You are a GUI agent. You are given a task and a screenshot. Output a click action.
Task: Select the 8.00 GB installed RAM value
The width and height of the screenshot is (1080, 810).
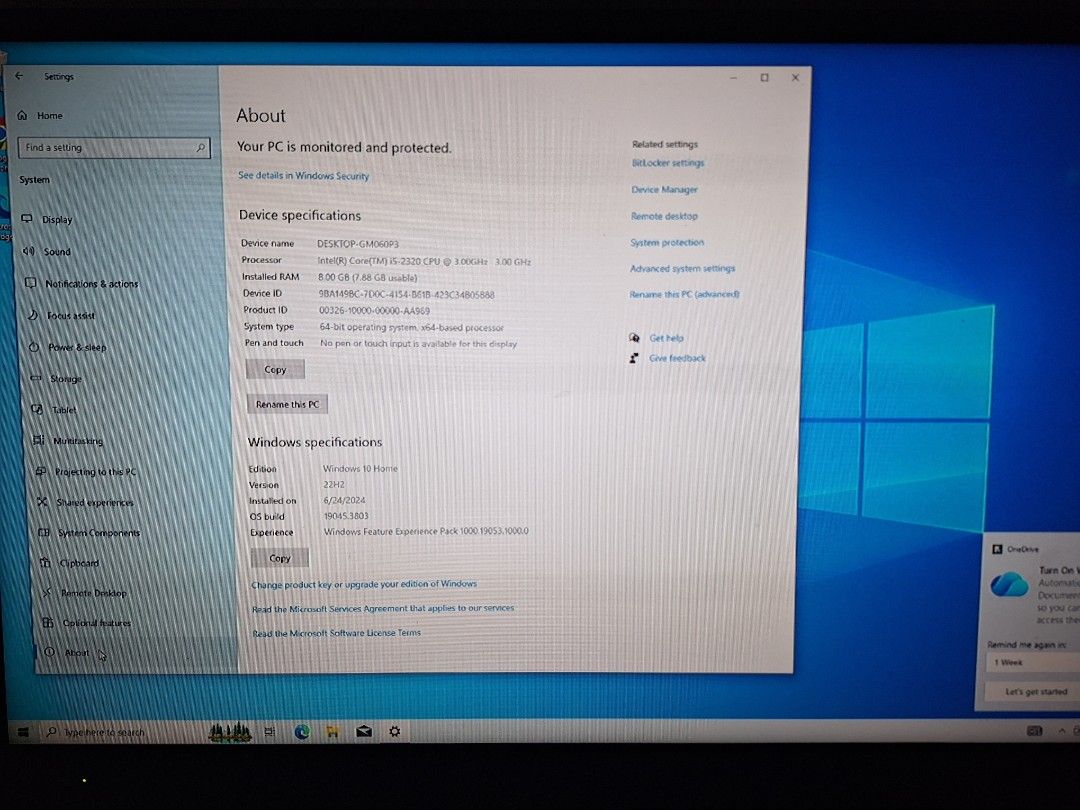pos(367,278)
